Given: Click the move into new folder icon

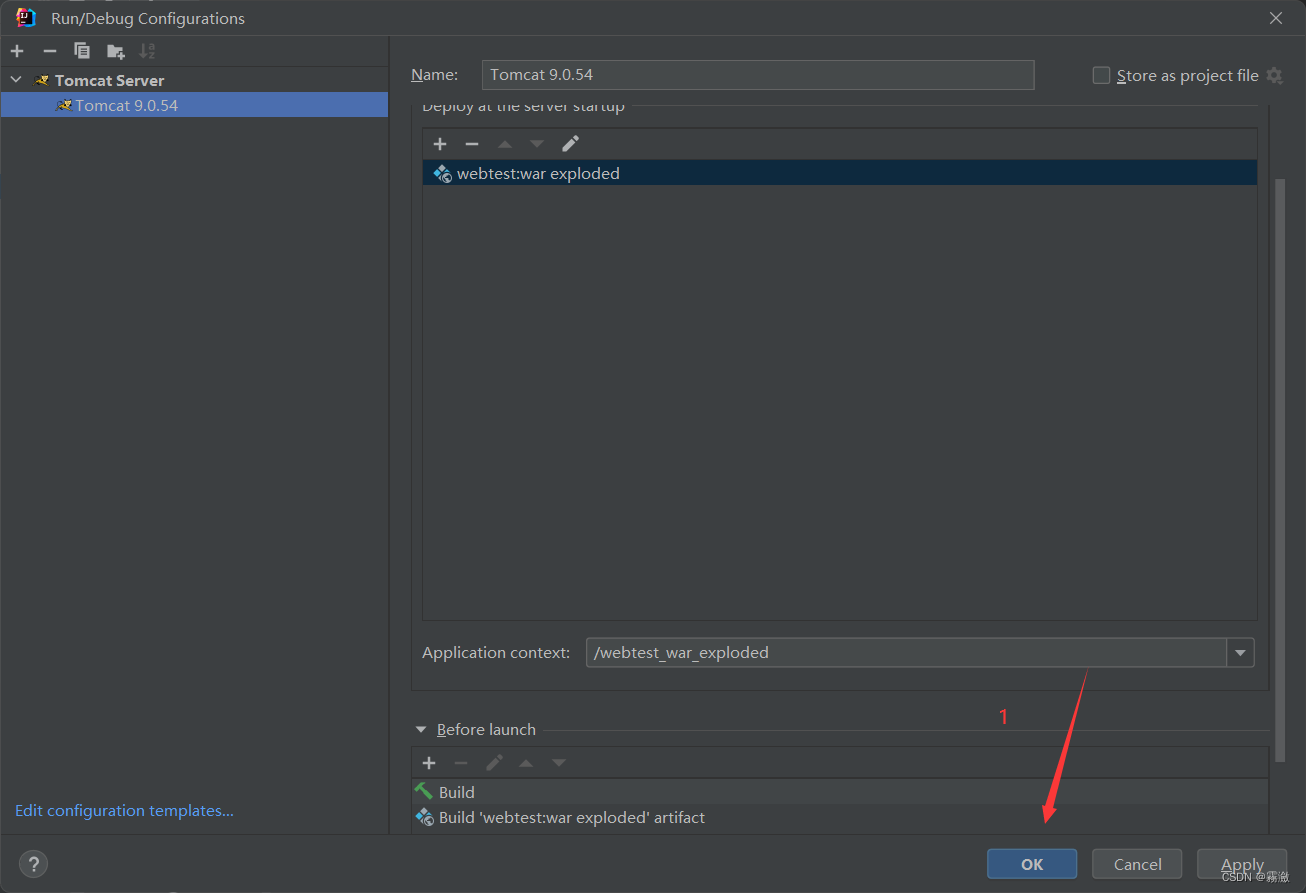Looking at the screenshot, I should point(115,51).
